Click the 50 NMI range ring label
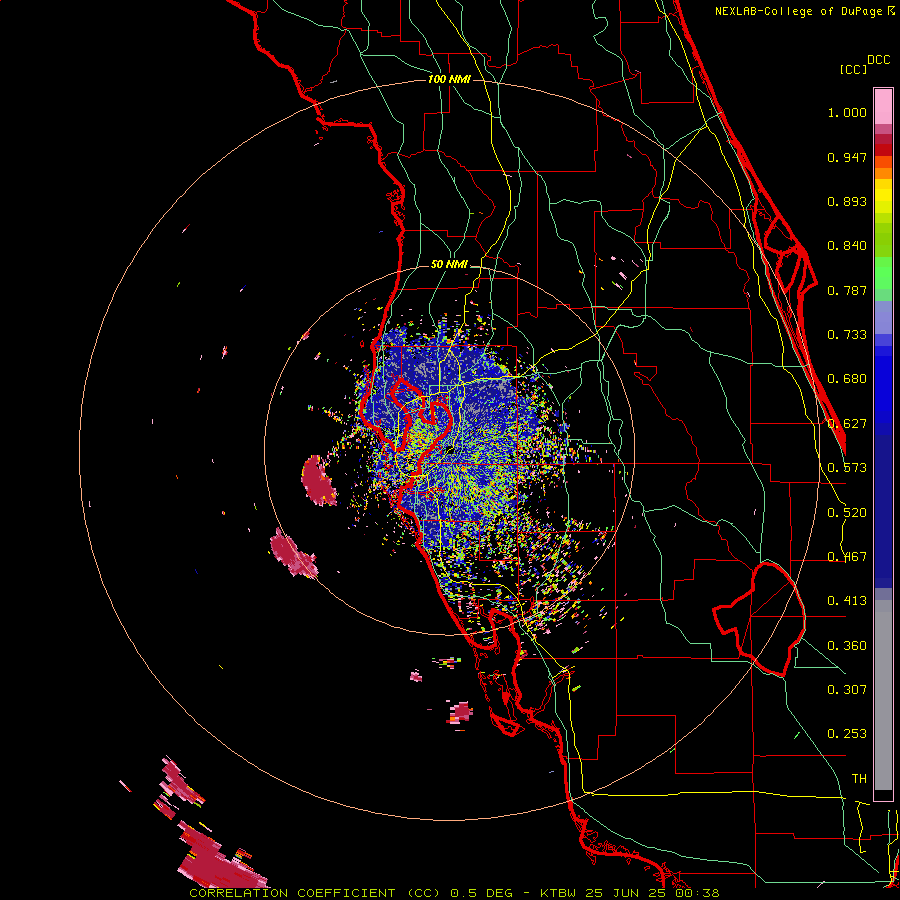 click(449, 265)
